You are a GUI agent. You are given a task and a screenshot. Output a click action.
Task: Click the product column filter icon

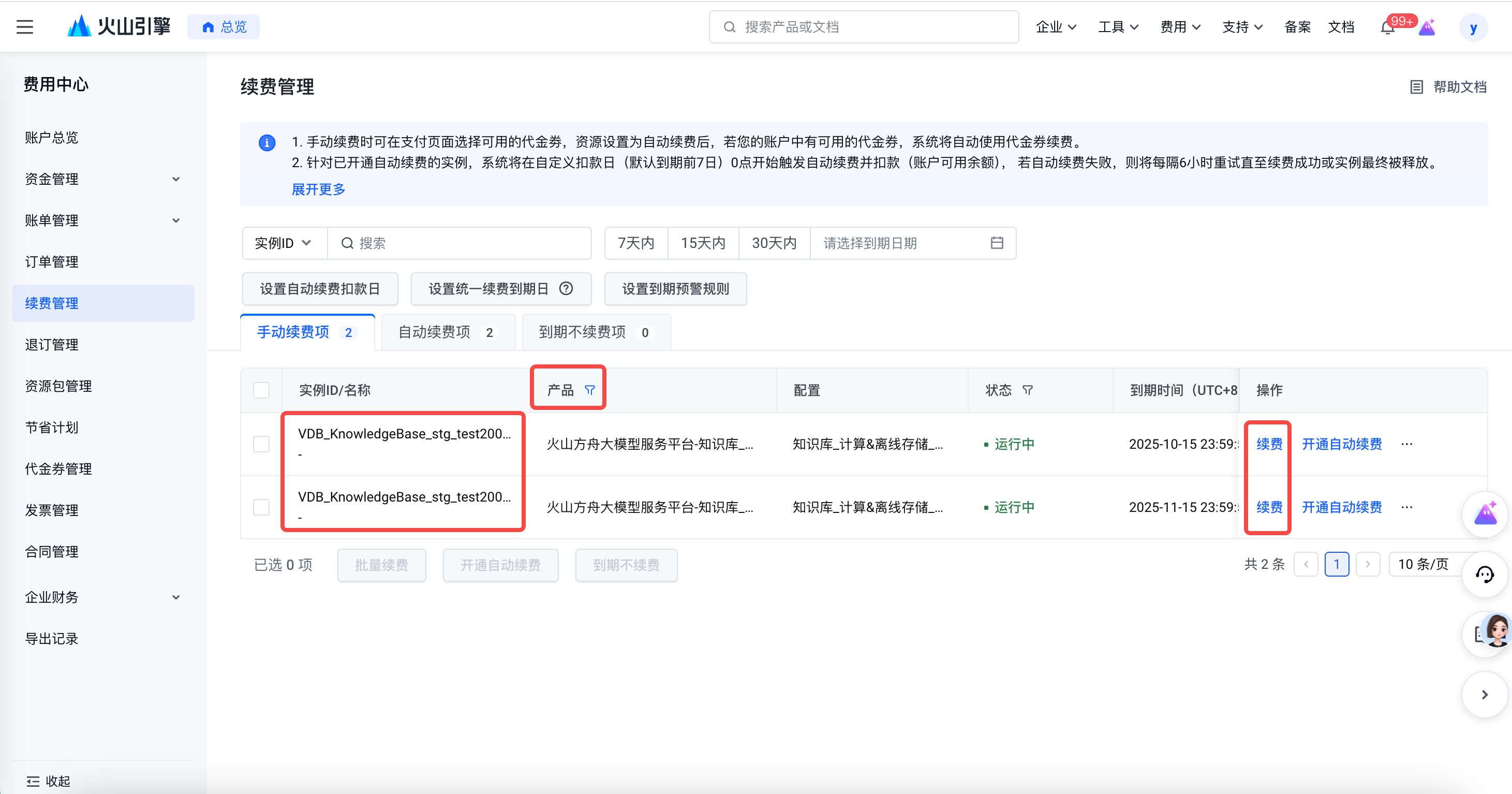590,390
